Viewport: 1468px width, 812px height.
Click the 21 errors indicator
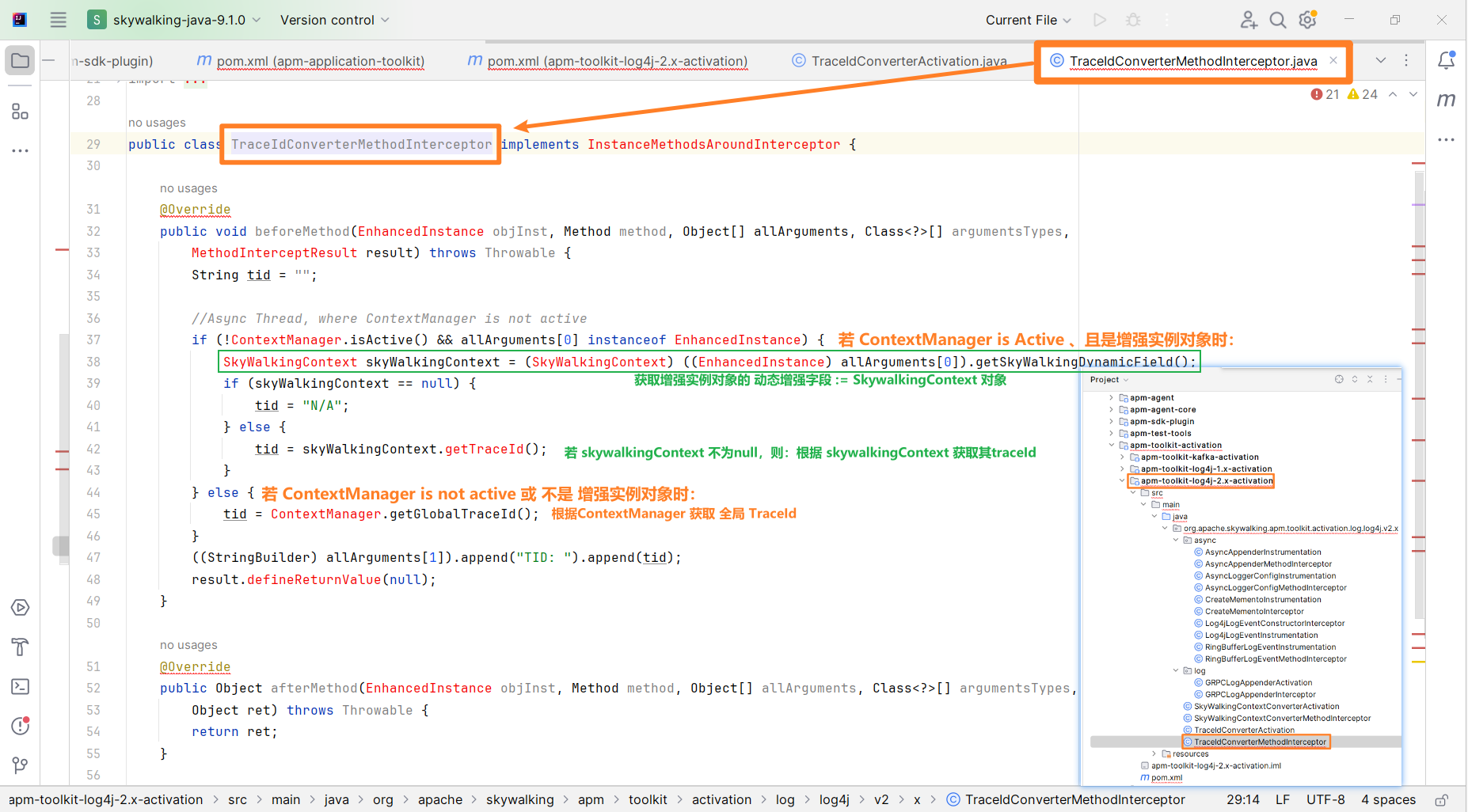click(x=1325, y=94)
